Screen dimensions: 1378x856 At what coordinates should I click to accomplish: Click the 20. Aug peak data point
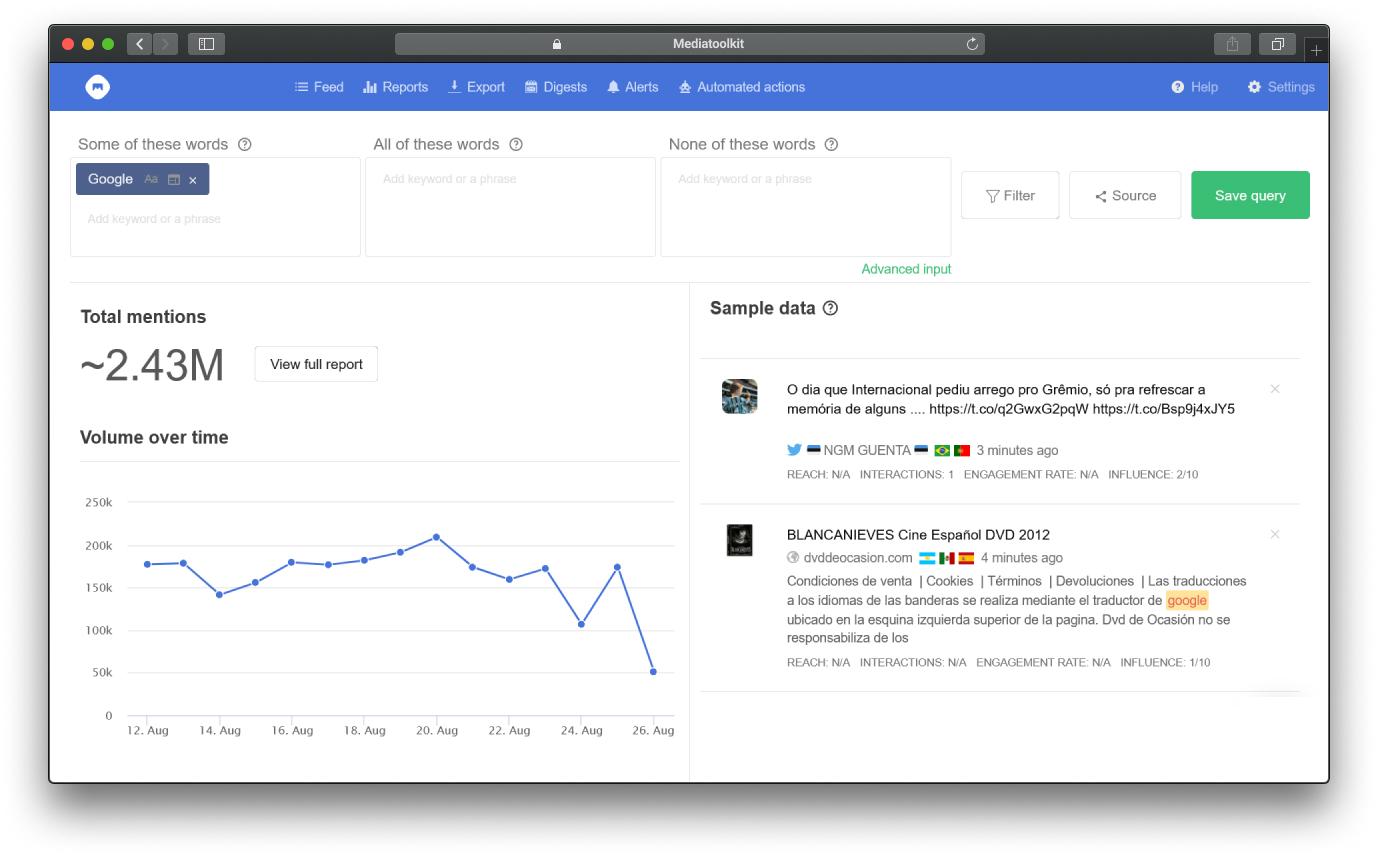tap(436, 537)
